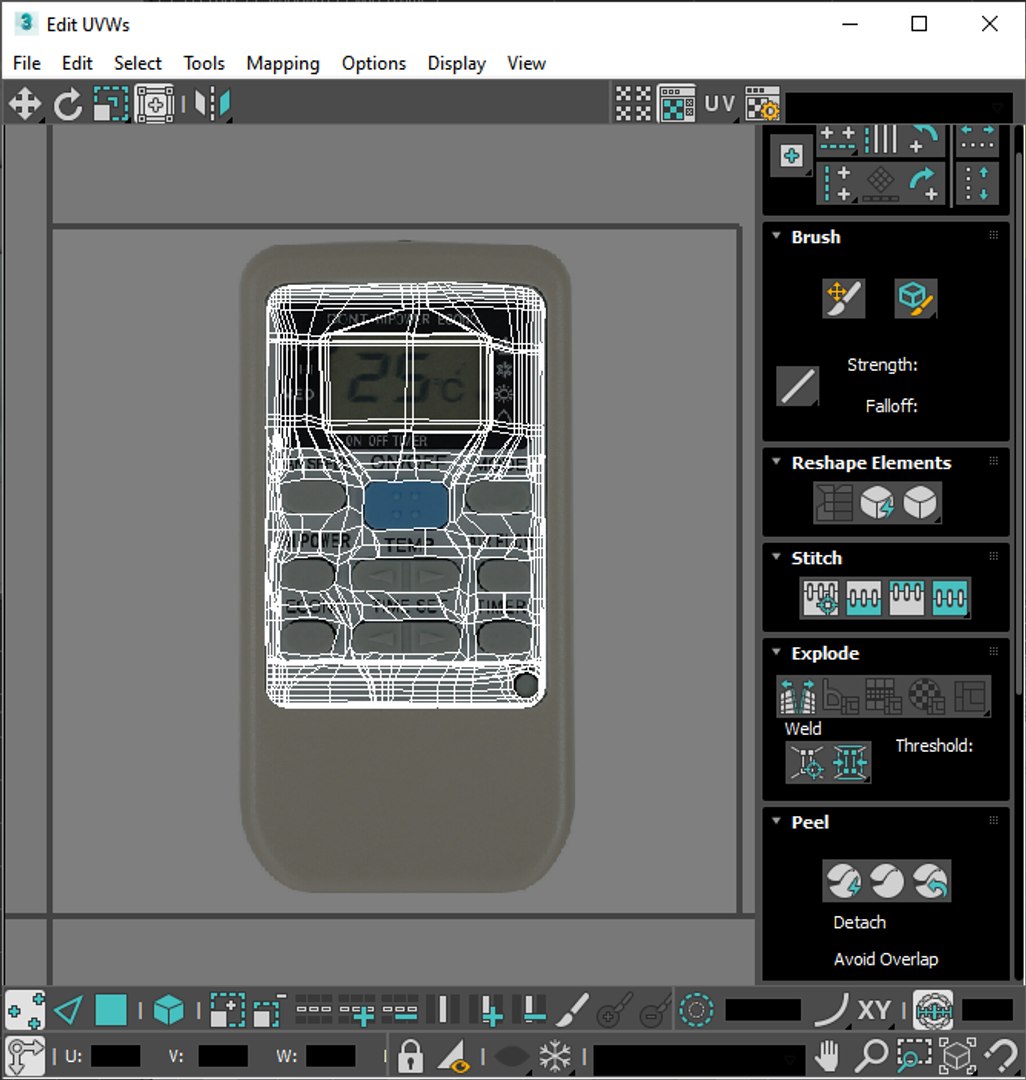
Task: Open the Display menu
Action: pos(457,63)
